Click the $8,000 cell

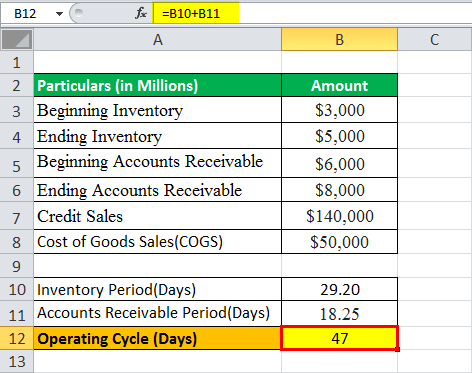pos(339,189)
